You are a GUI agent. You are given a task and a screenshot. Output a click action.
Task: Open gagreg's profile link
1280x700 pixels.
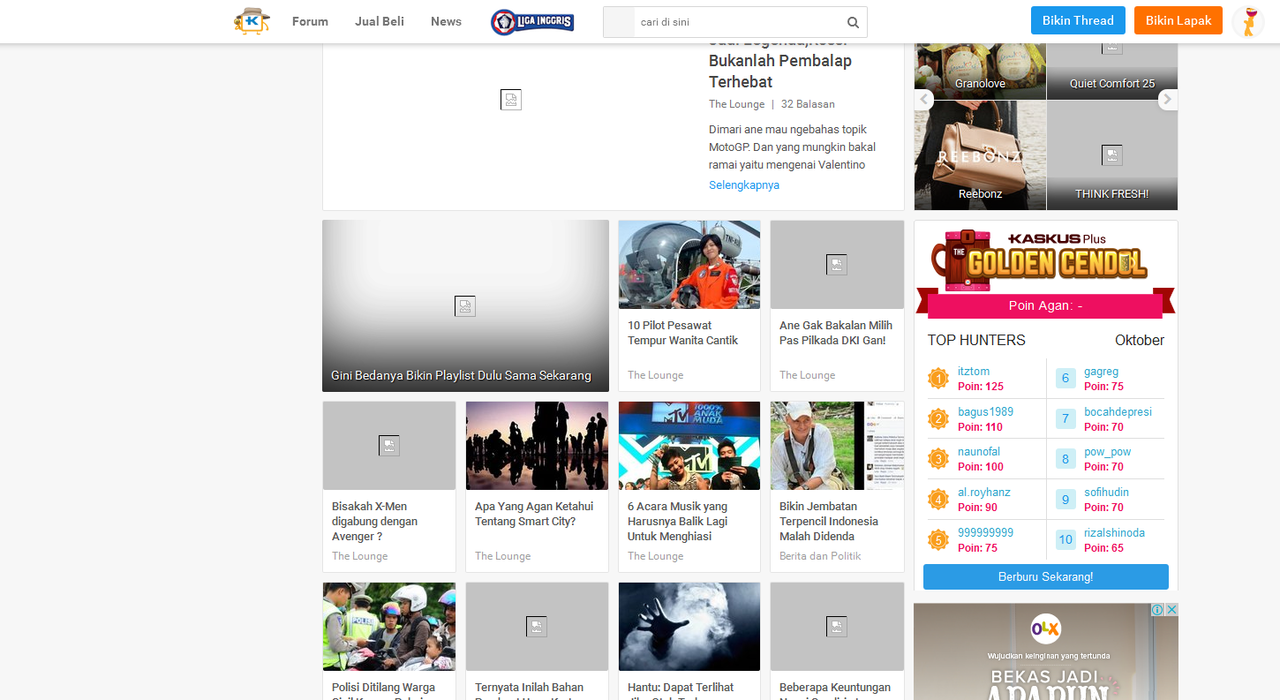pos(1101,371)
